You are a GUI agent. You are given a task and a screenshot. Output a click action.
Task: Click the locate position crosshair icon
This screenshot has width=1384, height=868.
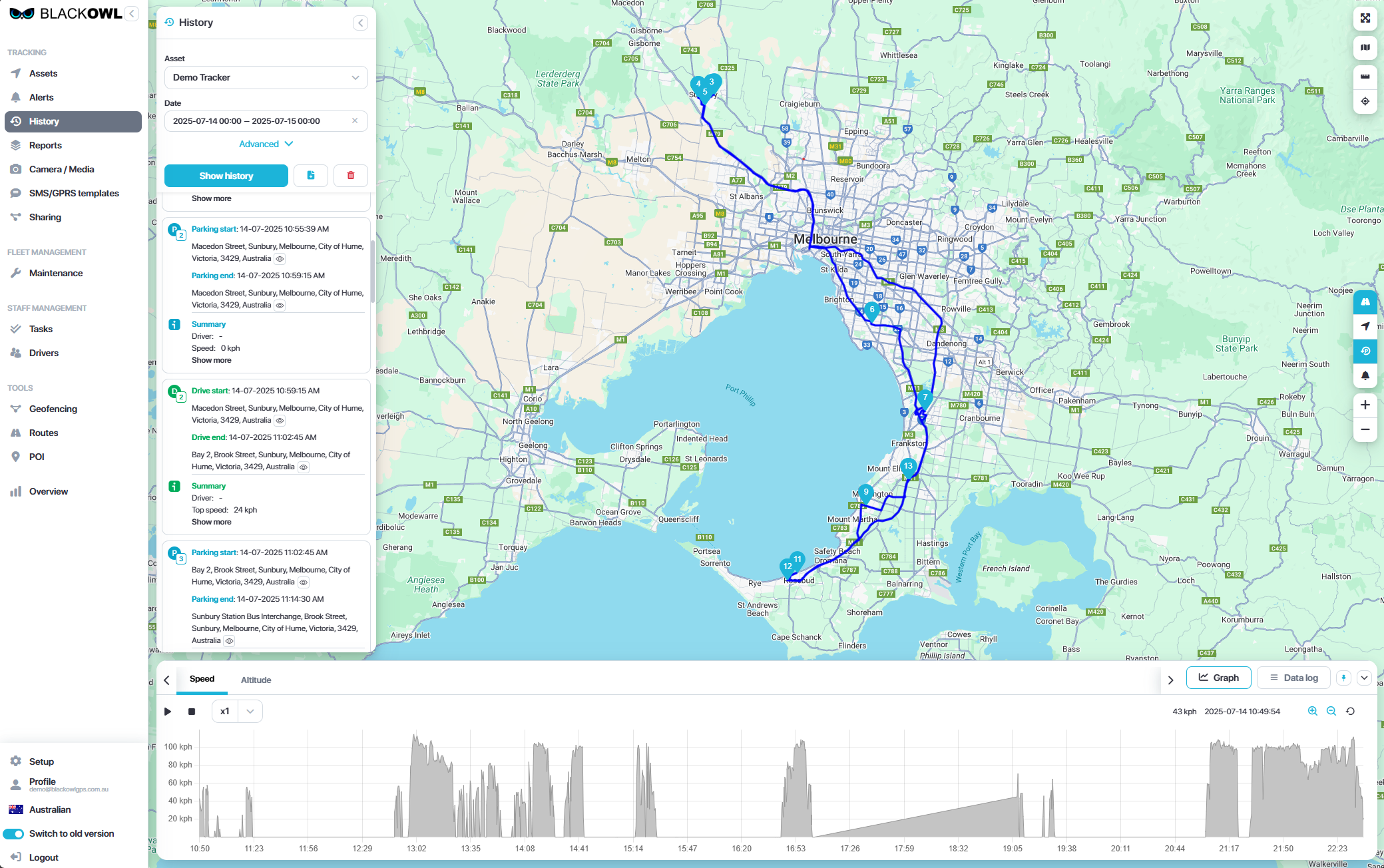tap(1365, 101)
